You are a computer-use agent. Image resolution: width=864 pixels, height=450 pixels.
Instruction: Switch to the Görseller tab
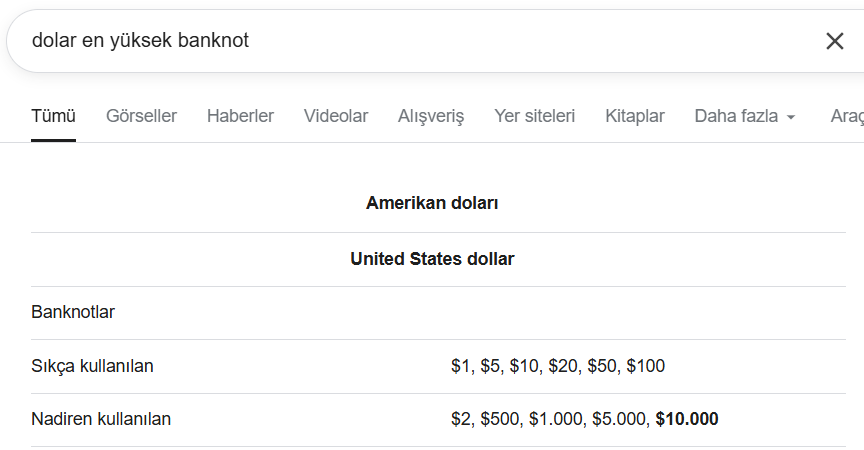141,116
